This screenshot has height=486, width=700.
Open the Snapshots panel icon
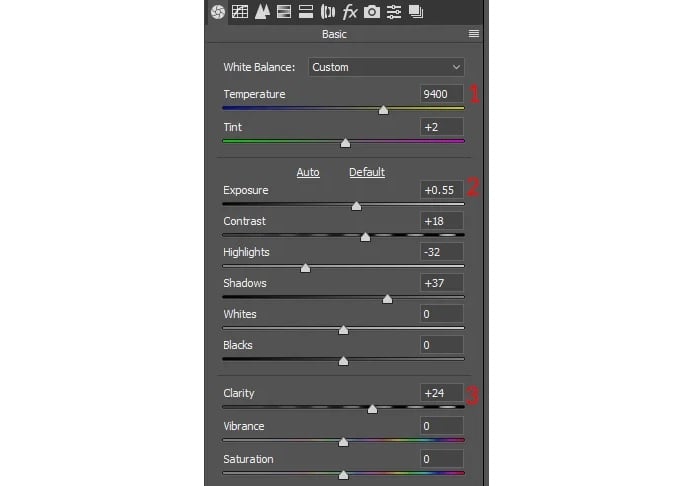pos(416,12)
